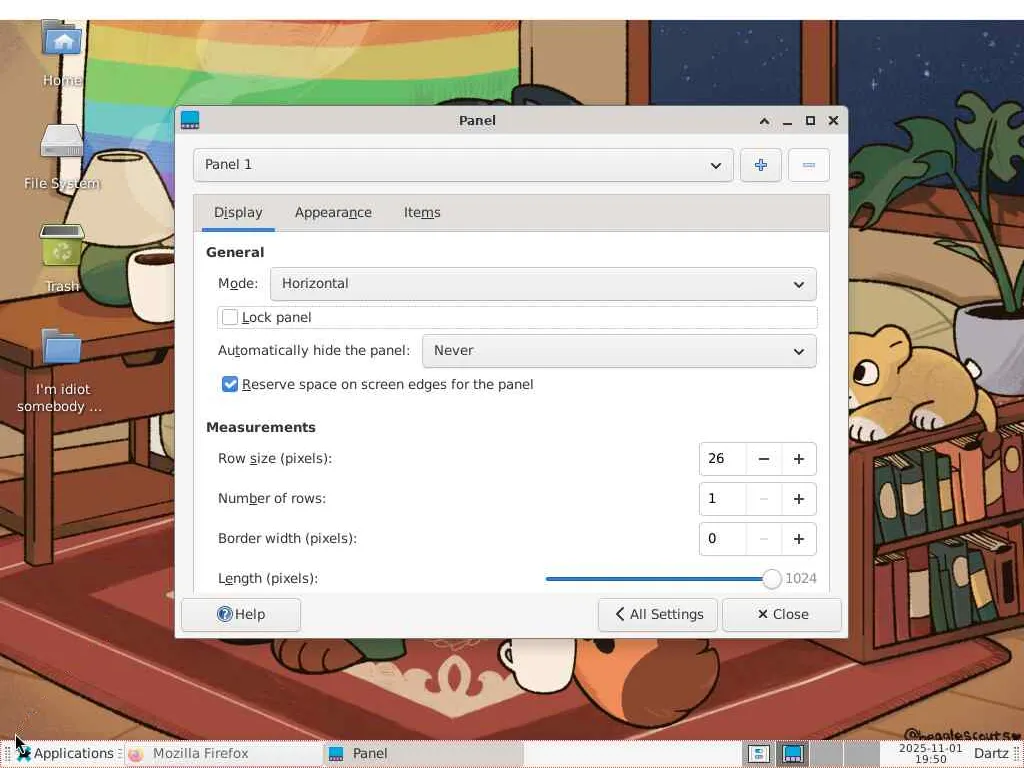Click the left panel drag handle
This screenshot has width=1024, height=768.
pyautogui.click(x=7, y=754)
